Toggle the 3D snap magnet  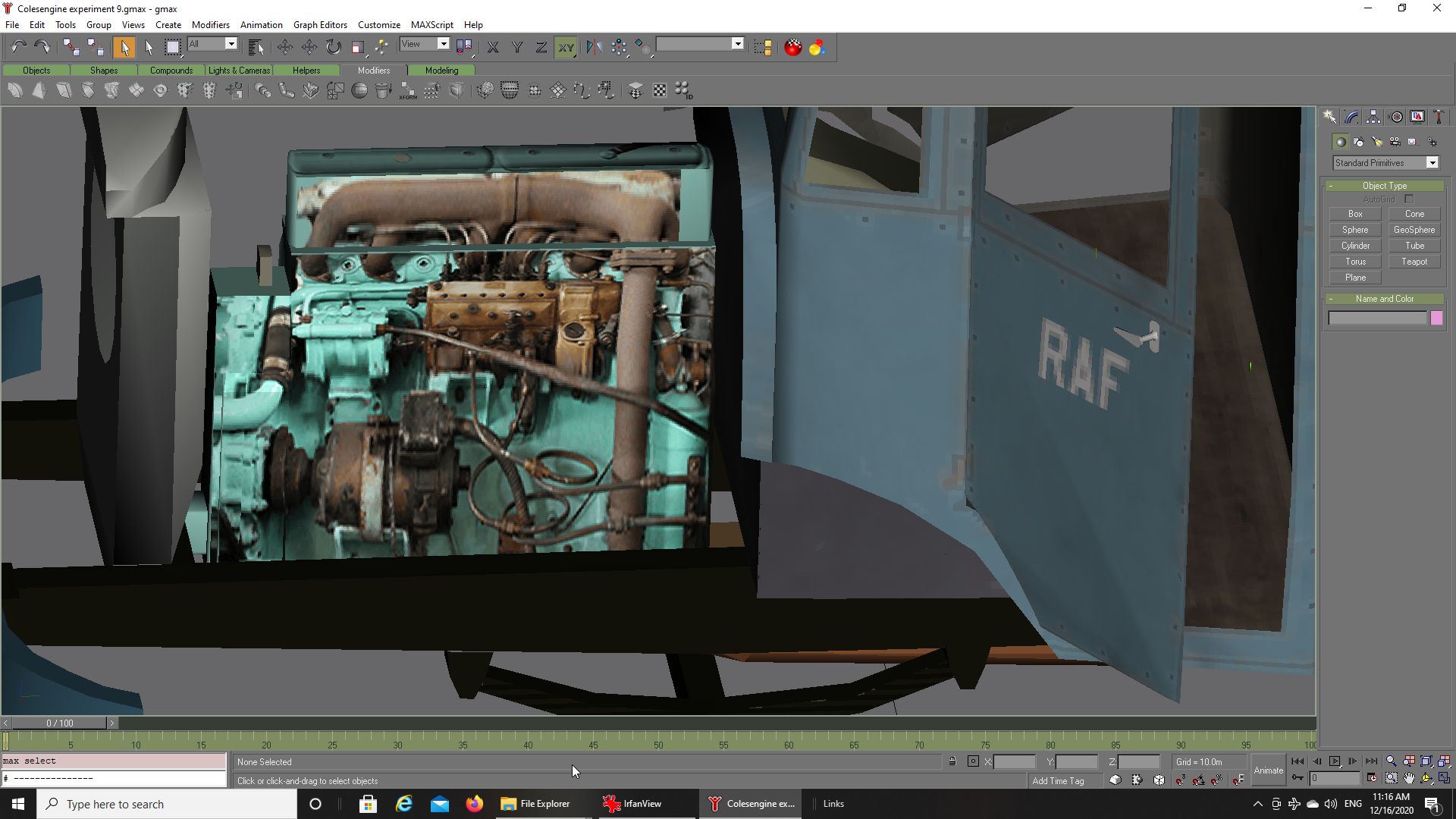[x=1181, y=780]
